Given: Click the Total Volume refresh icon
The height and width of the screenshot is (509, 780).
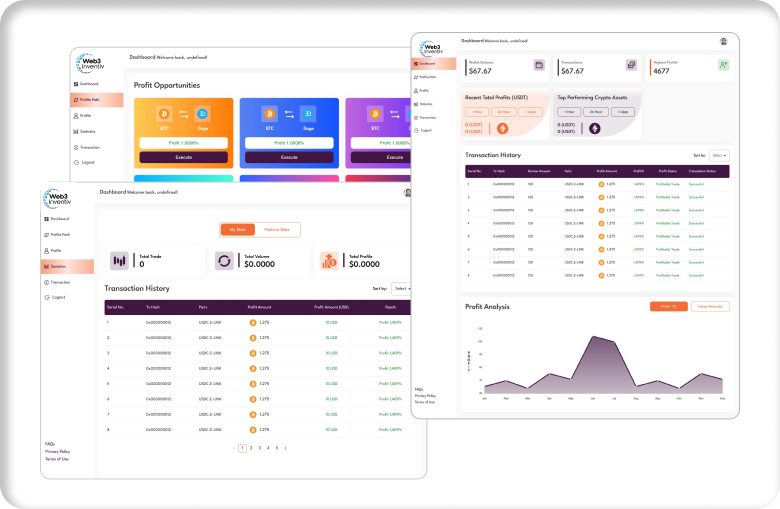Looking at the screenshot, I should pyautogui.click(x=225, y=261).
